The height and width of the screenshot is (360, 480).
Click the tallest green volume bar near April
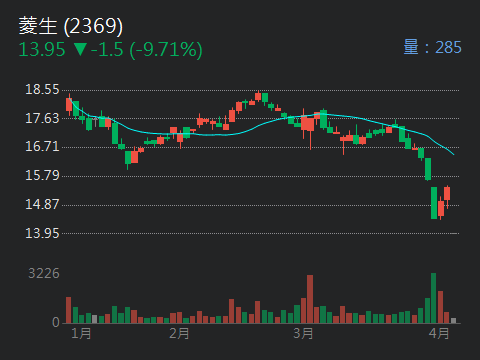click(433, 298)
